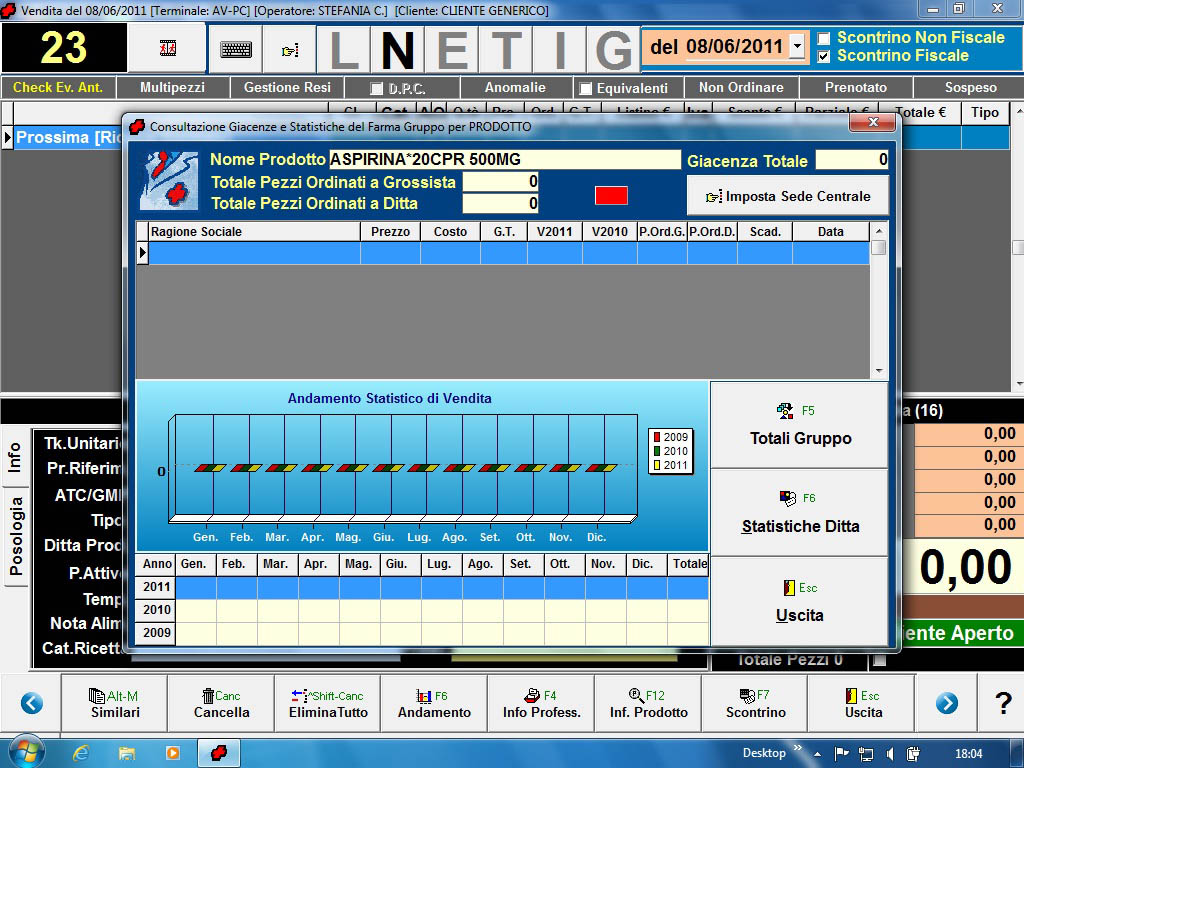The image size is (1204, 900).
Task: Click the question mark help icon
Action: click(1003, 704)
